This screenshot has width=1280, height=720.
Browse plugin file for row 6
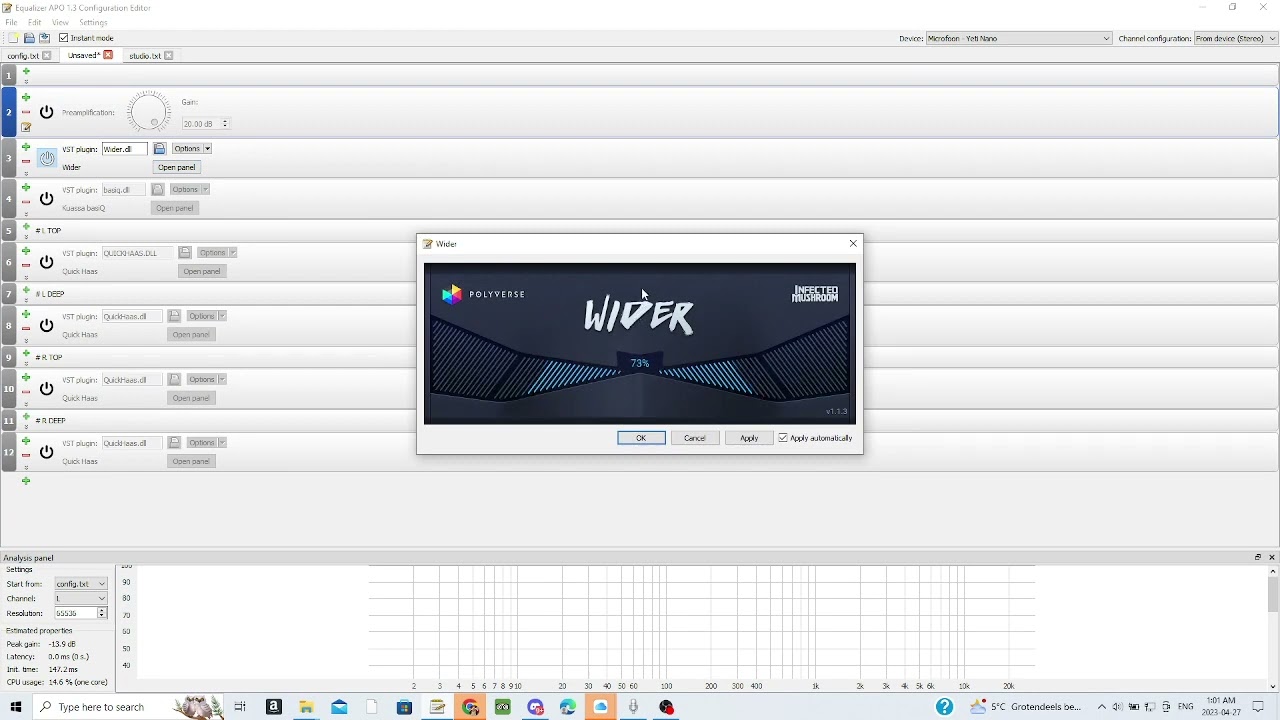pyautogui.click(x=185, y=253)
